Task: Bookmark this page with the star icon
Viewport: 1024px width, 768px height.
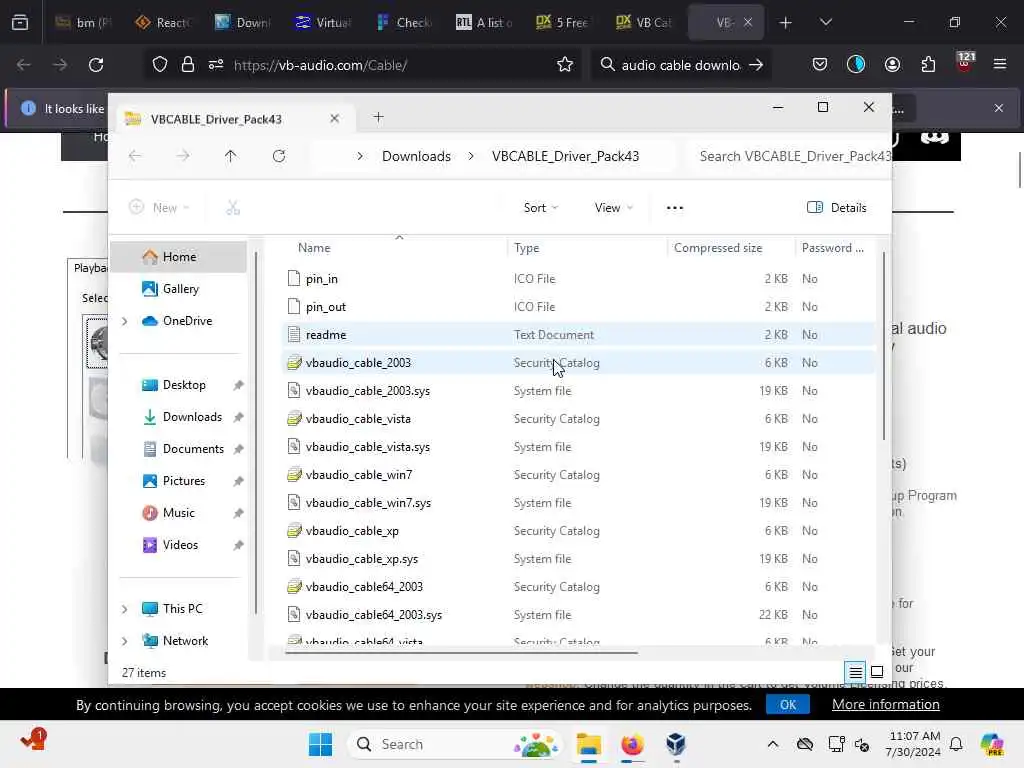Action: 565,65
